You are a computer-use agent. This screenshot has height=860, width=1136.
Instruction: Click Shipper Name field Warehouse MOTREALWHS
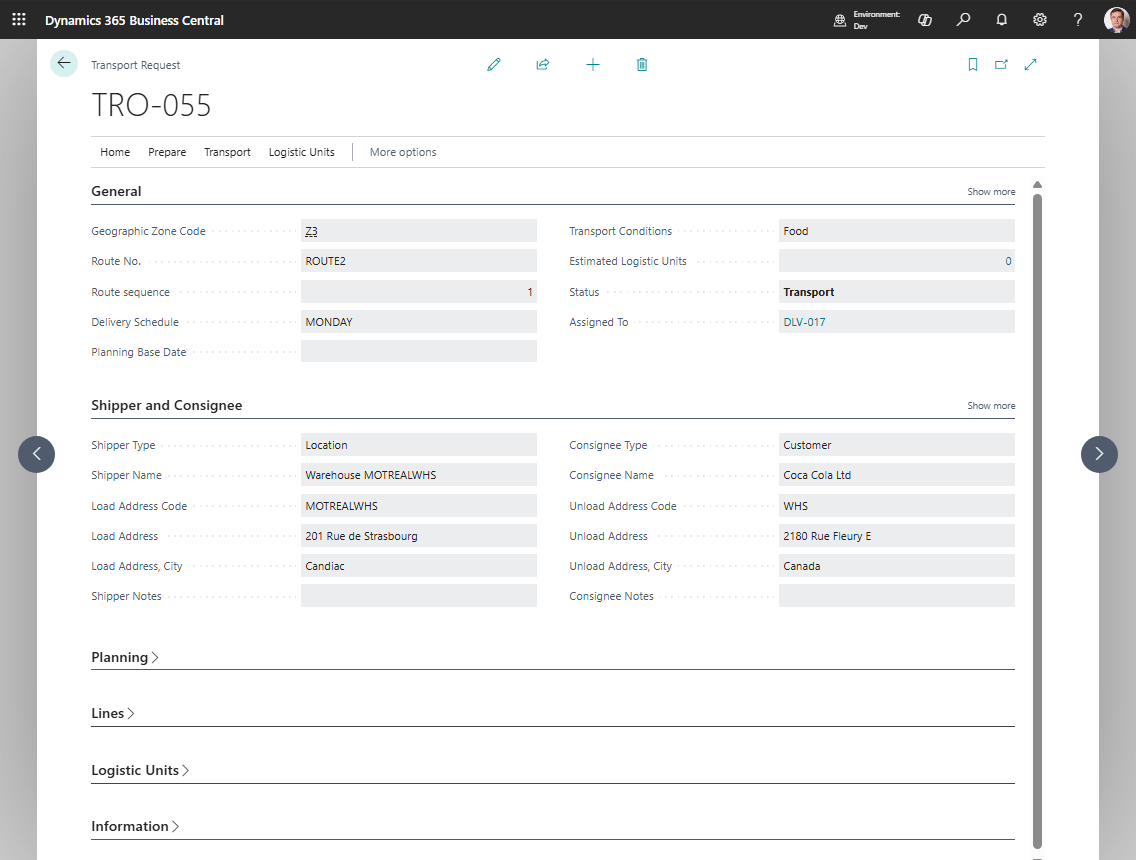(x=419, y=475)
